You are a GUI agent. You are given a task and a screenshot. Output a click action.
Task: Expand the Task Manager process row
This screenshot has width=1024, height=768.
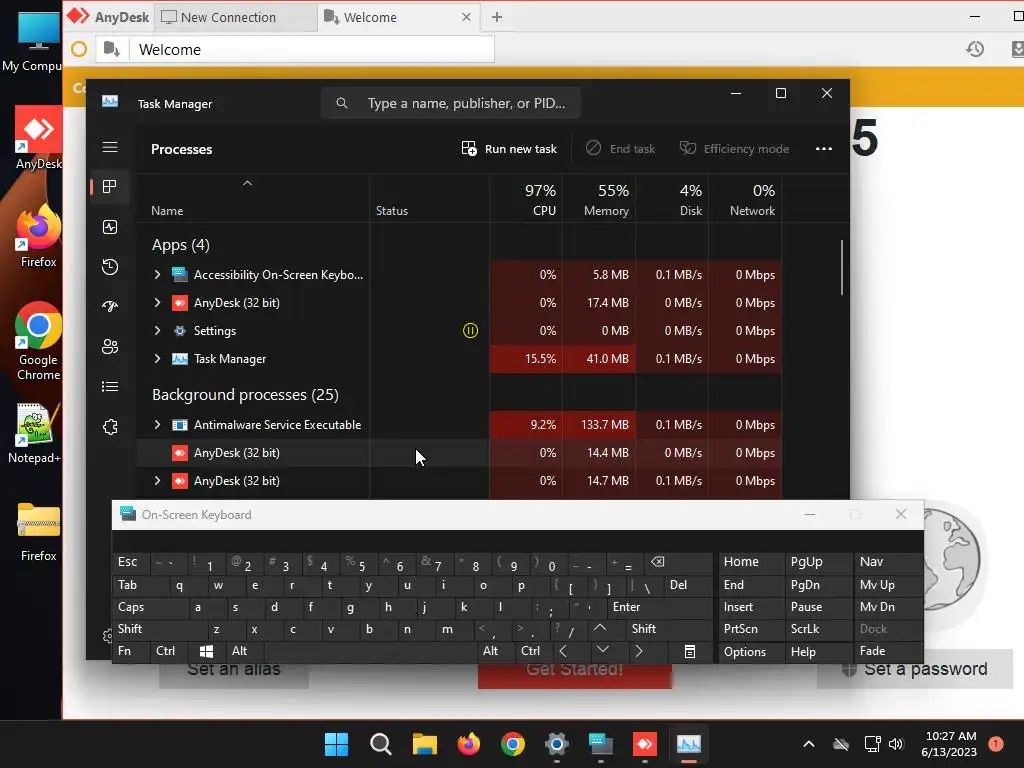click(157, 359)
